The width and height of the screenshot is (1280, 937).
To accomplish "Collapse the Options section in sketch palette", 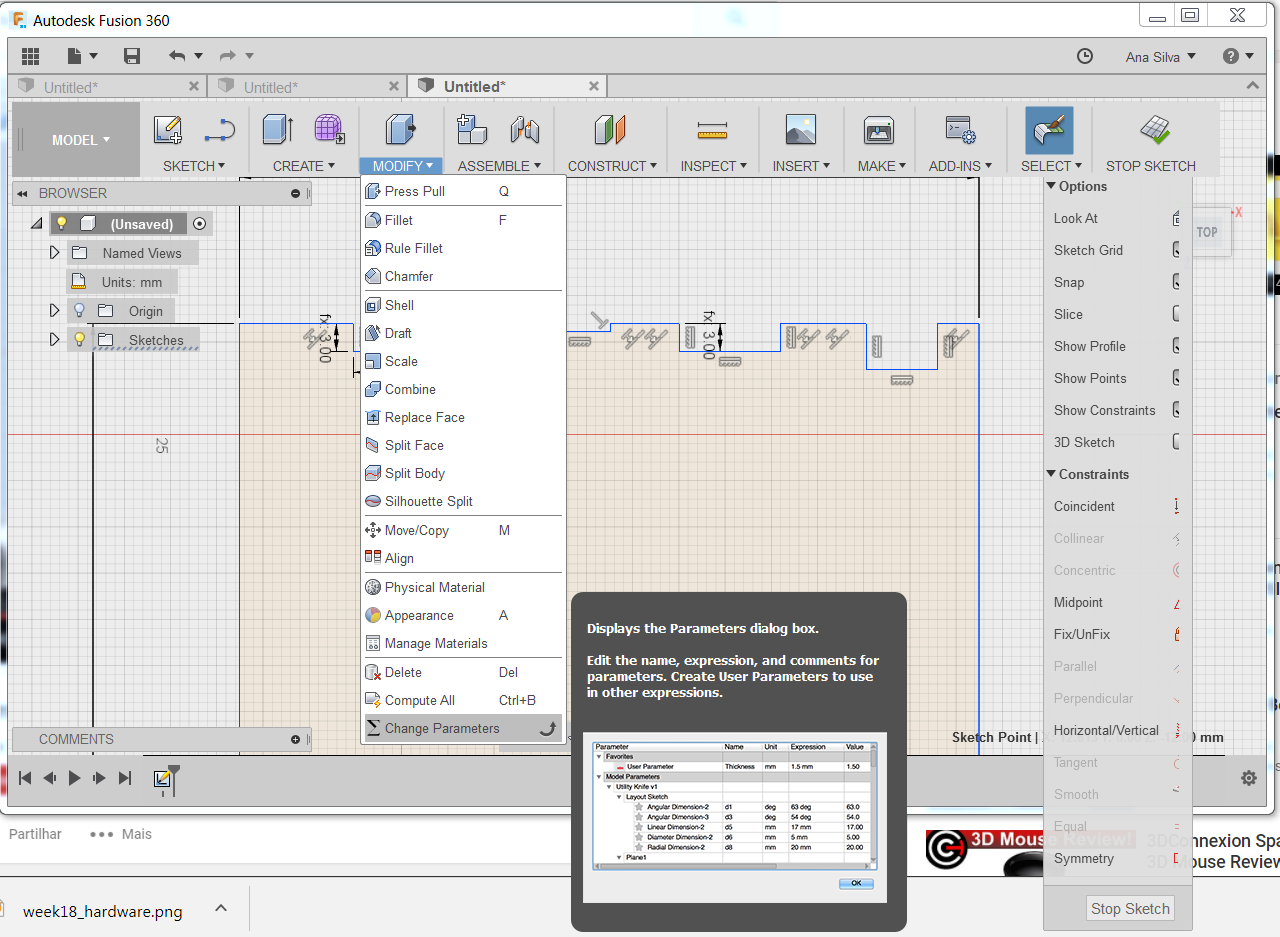I will [1051, 186].
